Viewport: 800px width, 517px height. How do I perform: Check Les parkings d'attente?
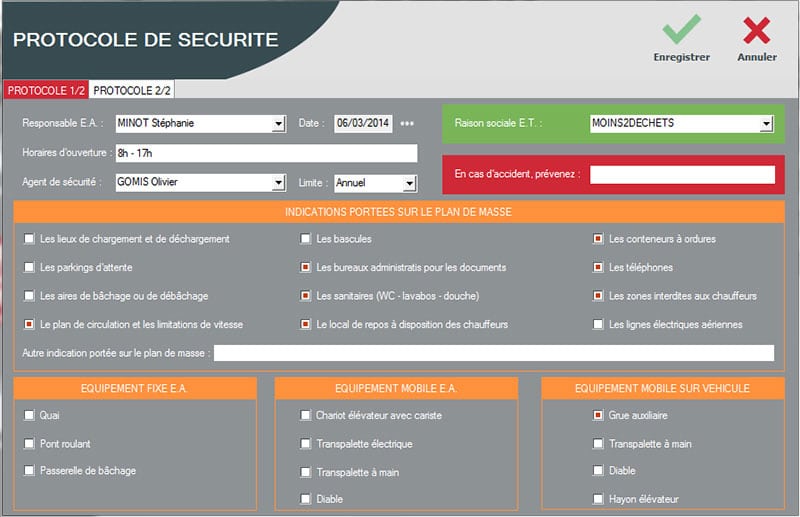coord(30,267)
